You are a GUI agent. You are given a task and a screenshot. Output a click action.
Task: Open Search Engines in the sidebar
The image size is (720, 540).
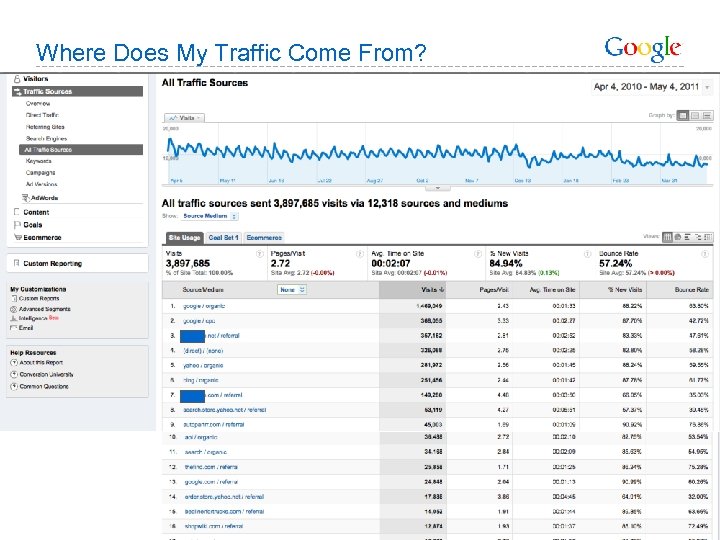point(46,139)
